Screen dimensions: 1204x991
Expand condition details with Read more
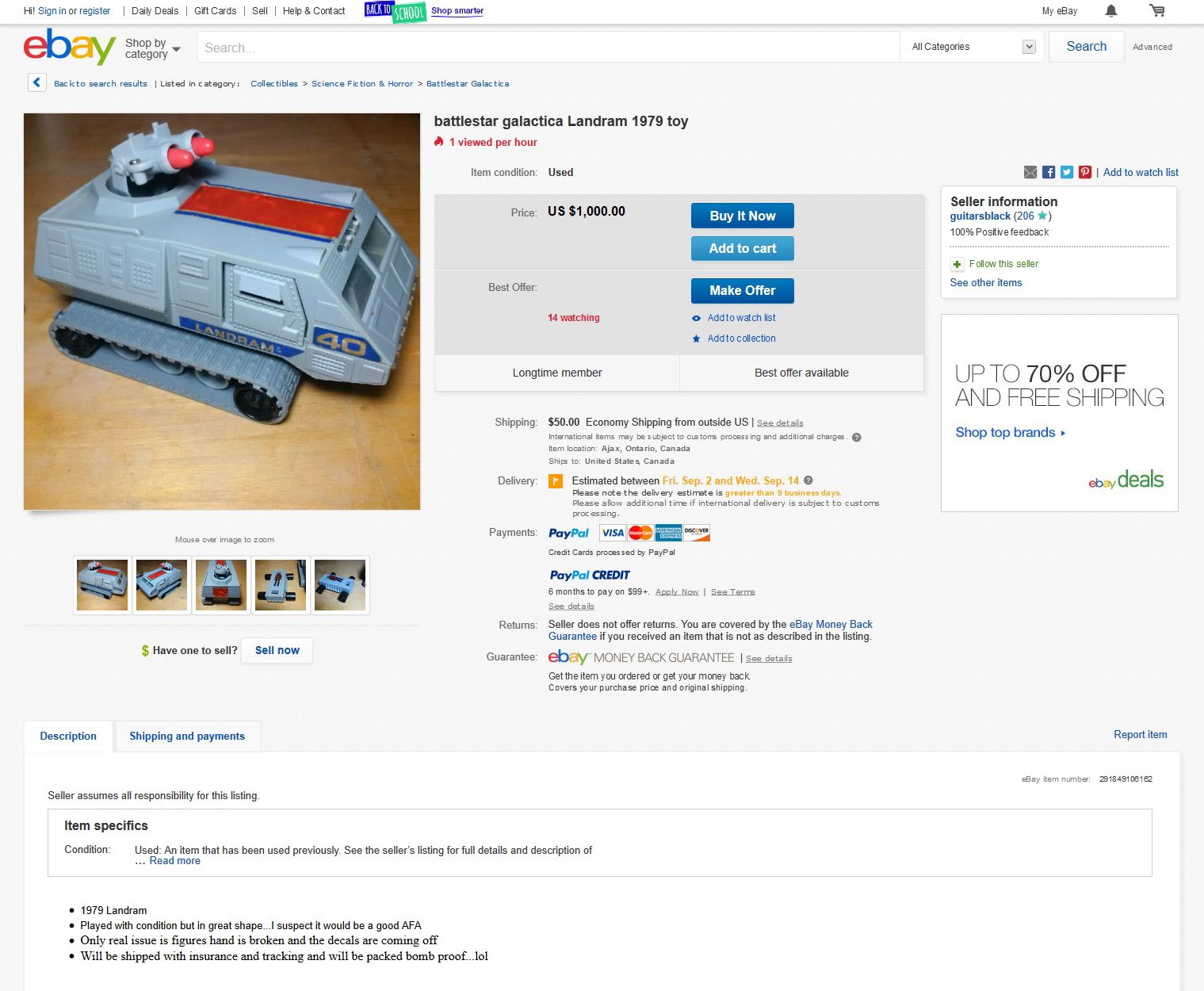(x=175, y=861)
